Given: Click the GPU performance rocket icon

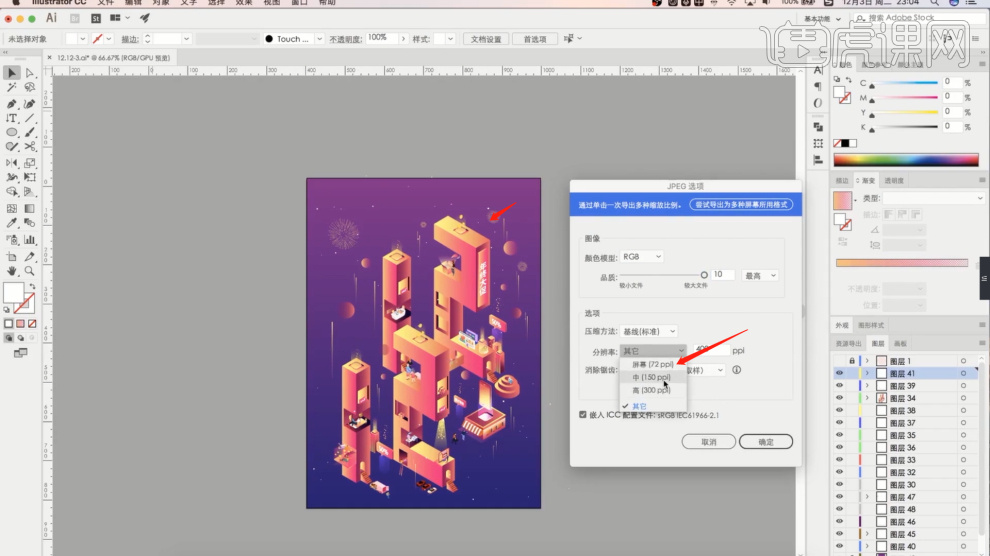Looking at the screenshot, I should (145, 18).
